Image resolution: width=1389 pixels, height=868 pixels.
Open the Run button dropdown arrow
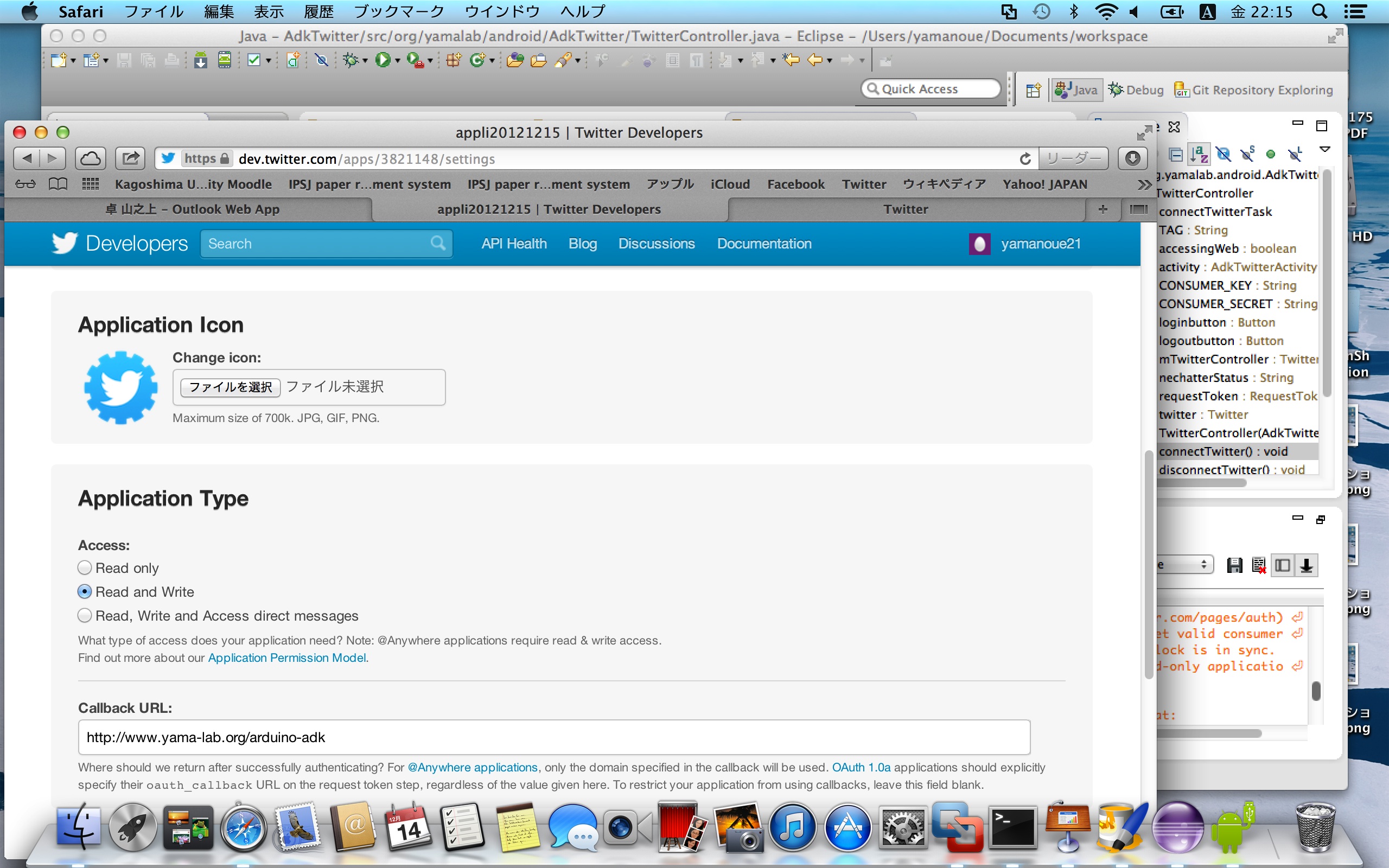[397, 61]
